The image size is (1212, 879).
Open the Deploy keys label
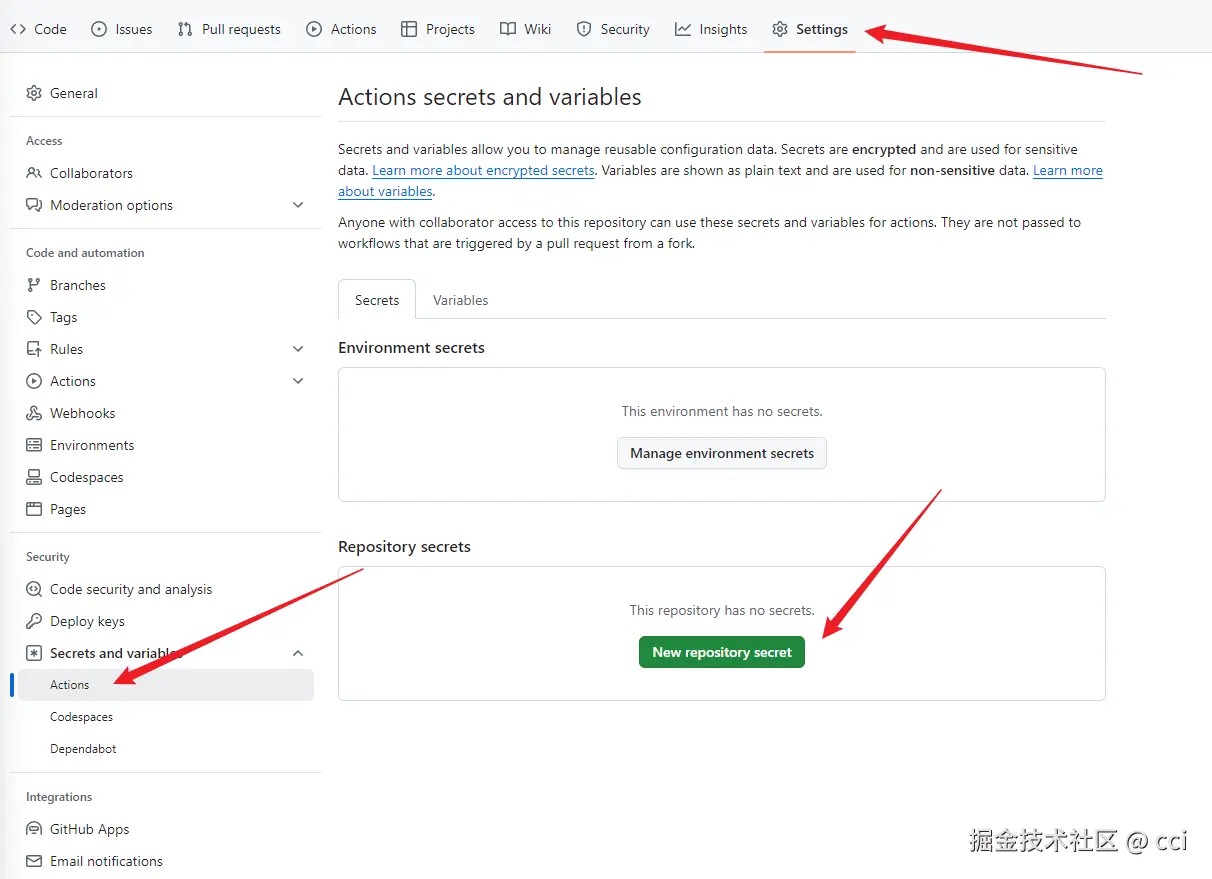pyautogui.click(x=87, y=621)
